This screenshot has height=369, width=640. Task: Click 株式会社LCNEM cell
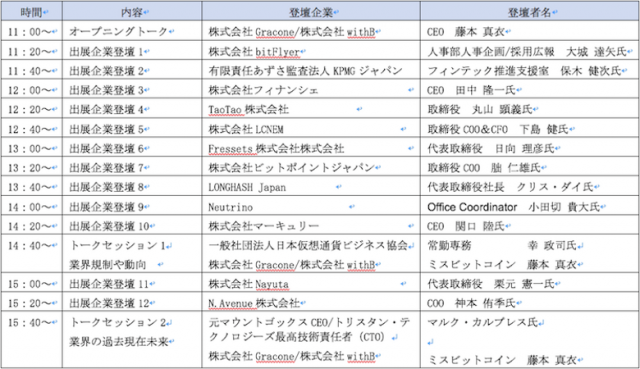[x=311, y=129]
